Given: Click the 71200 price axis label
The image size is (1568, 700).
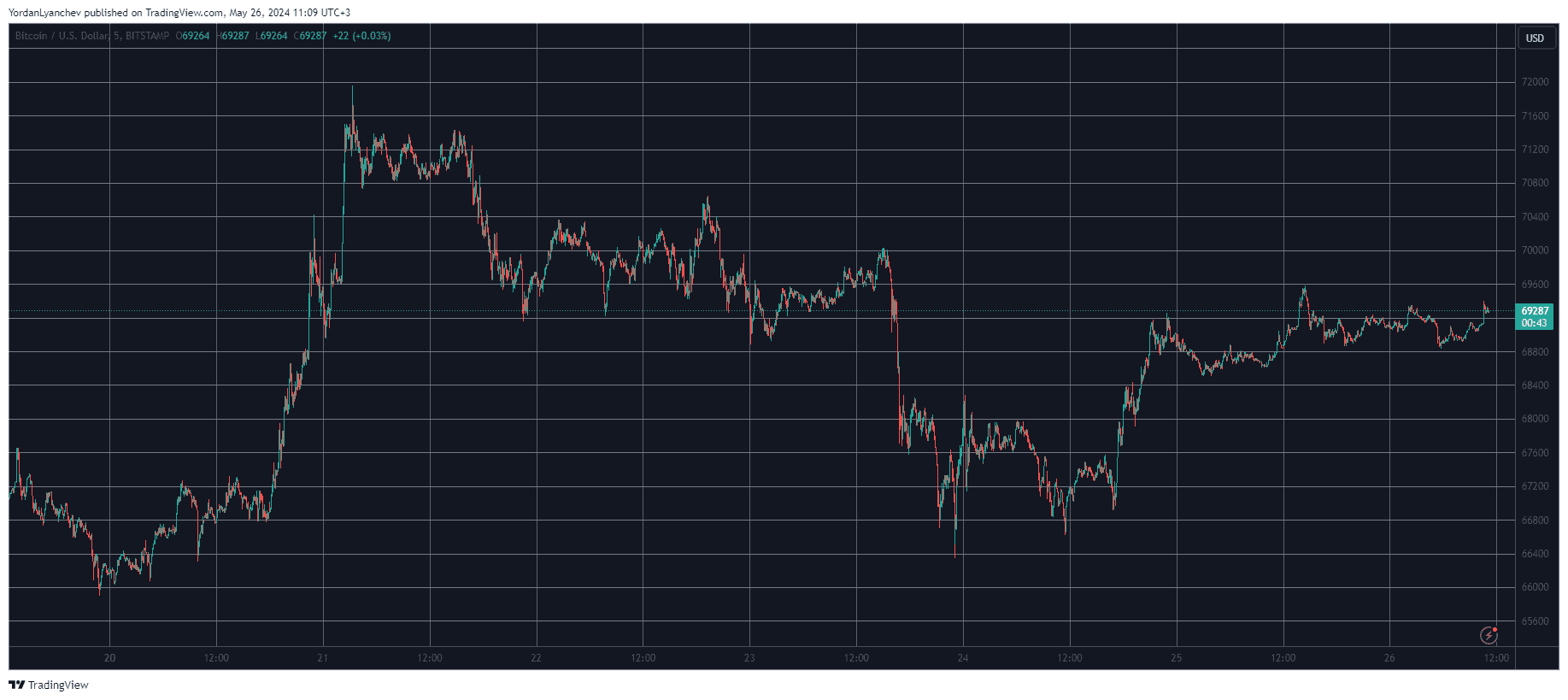Looking at the screenshot, I should point(1535,150).
